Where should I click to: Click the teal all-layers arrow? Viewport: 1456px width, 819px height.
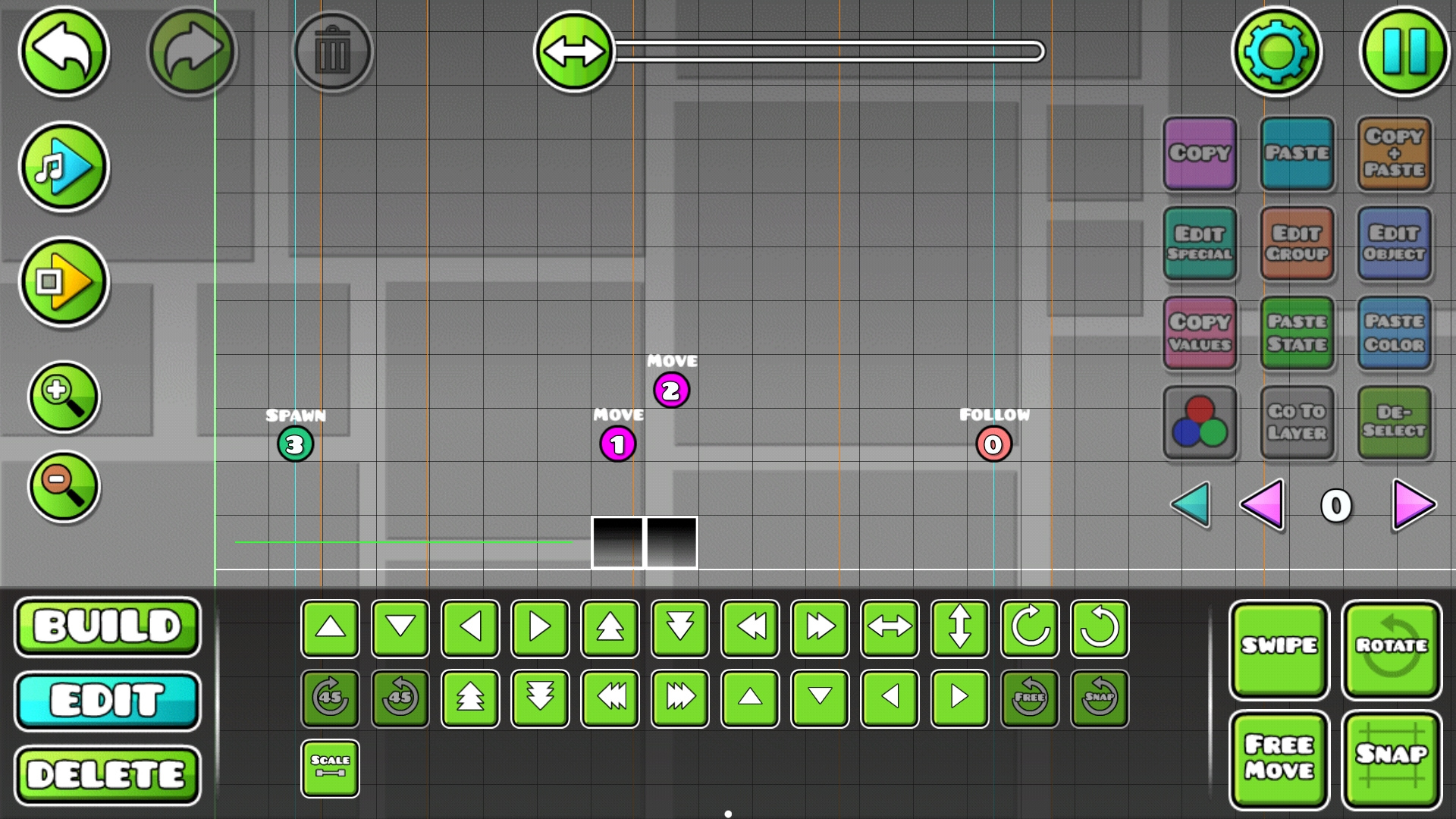point(1191,505)
